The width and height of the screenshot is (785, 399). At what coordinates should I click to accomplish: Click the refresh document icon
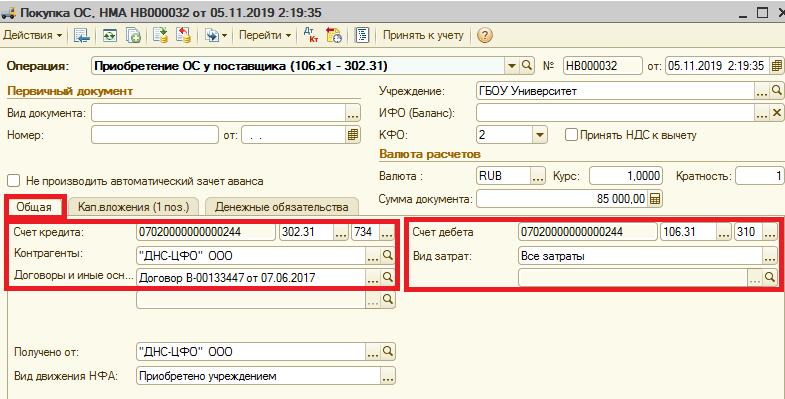[x=110, y=36]
